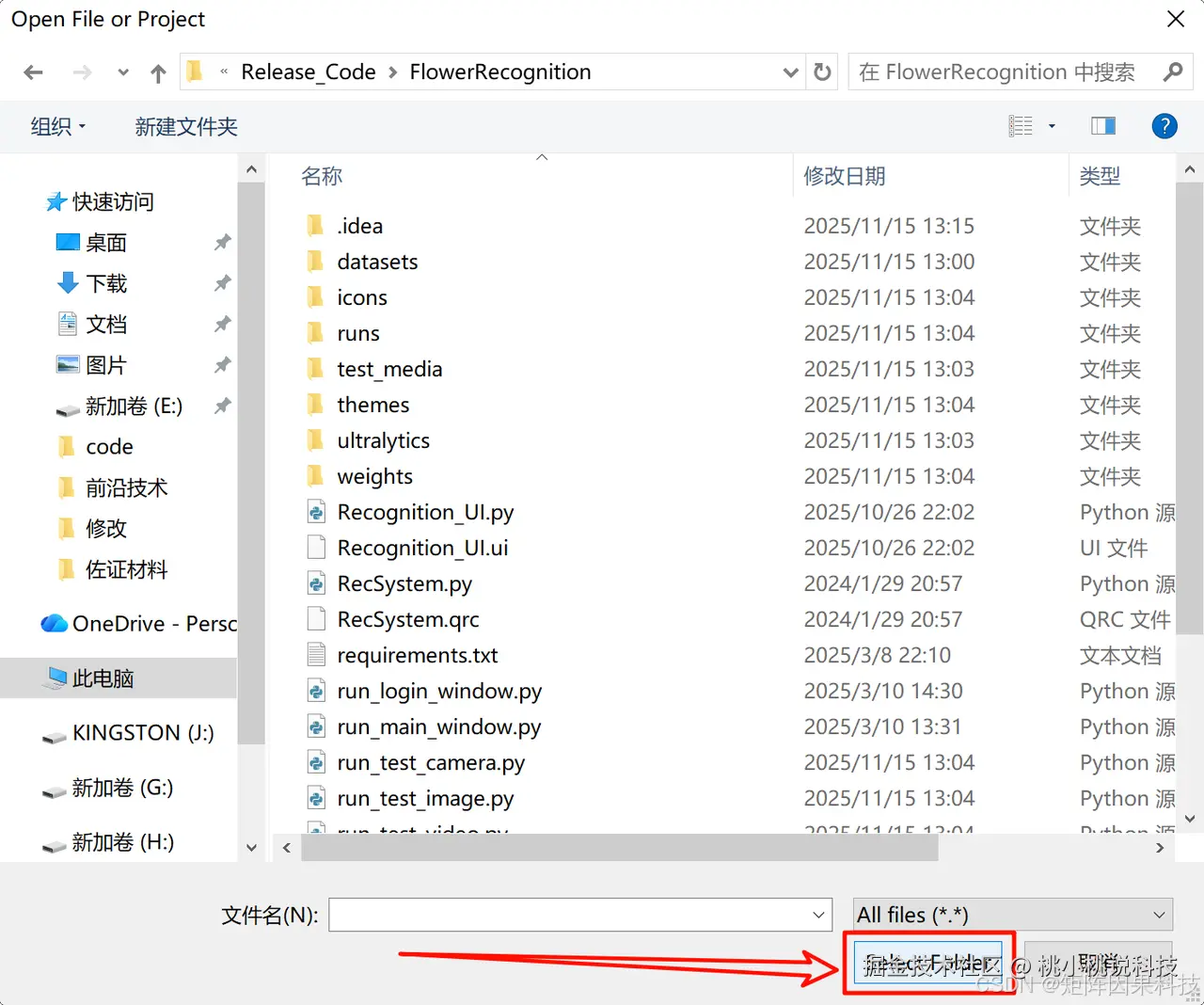Select requirements.txt text file icon
This screenshot has width=1204, height=1005.
click(x=316, y=655)
